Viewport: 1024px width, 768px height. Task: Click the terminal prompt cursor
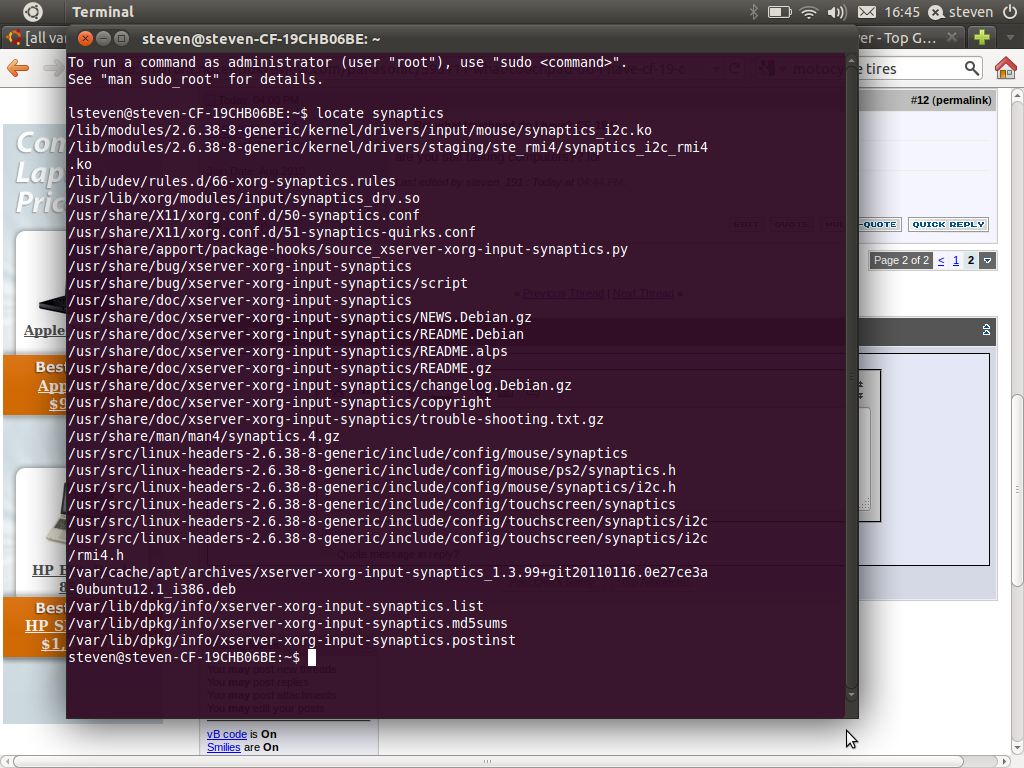[x=312, y=657]
